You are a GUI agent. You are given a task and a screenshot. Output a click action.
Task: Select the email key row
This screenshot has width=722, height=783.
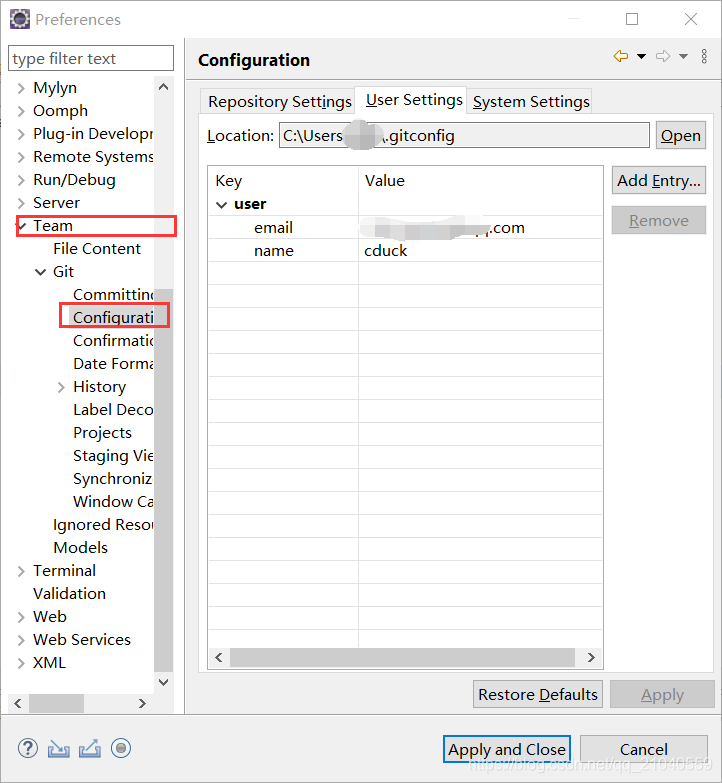(x=405, y=228)
